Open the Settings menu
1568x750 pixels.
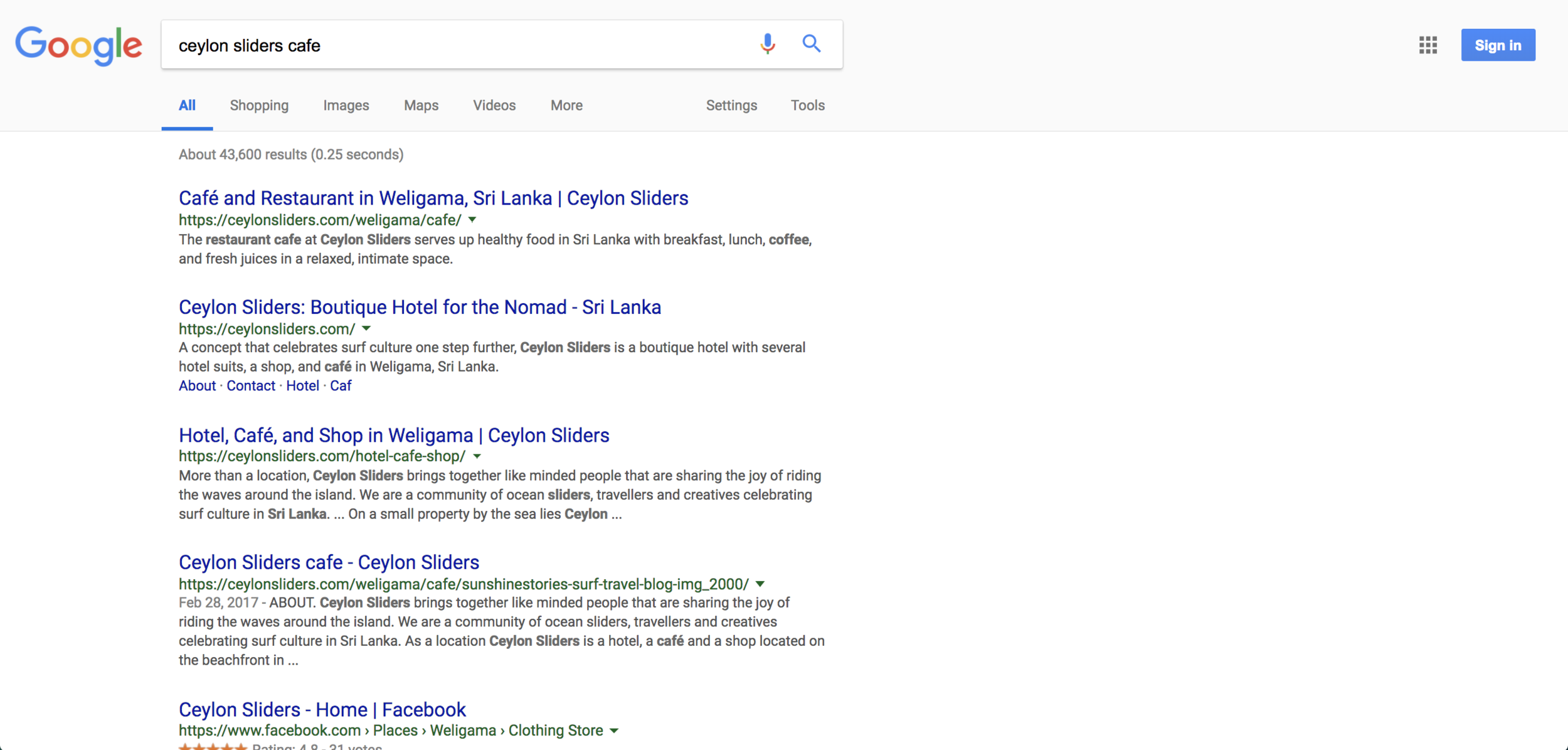click(x=731, y=105)
